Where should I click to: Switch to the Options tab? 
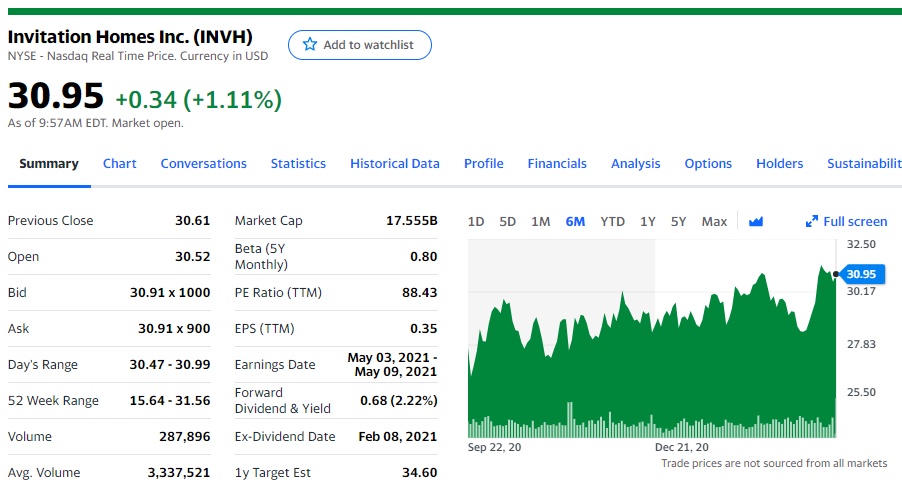point(708,163)
